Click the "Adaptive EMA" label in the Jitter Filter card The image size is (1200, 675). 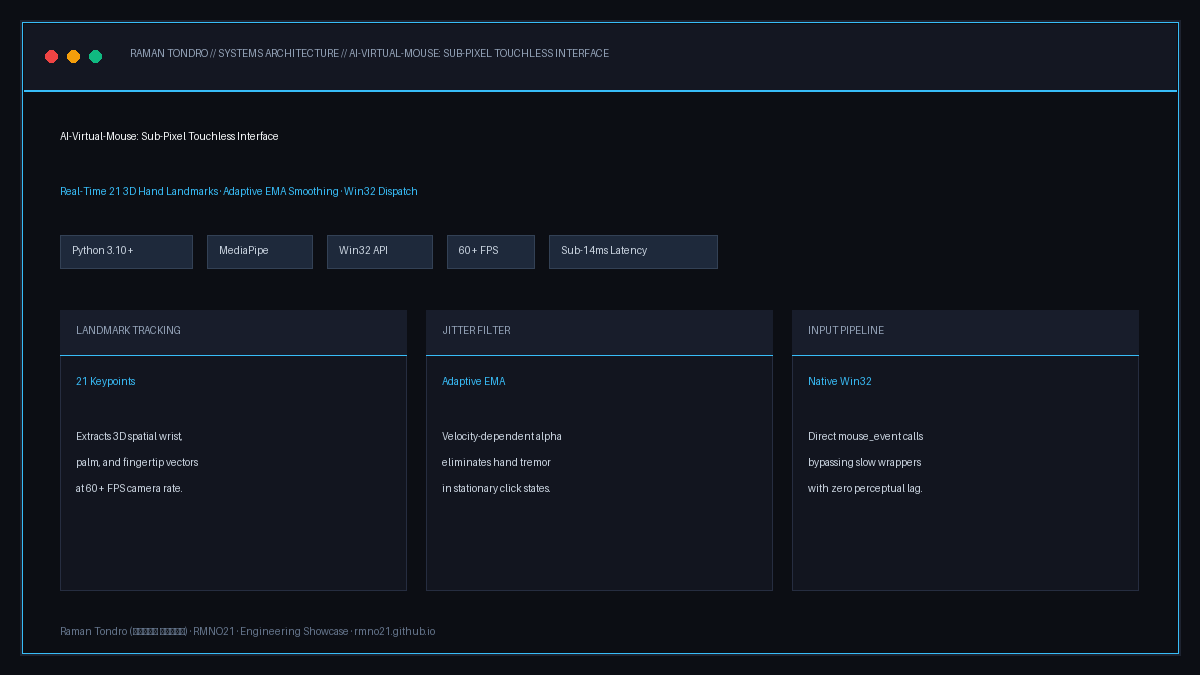(x=474, y=382)
